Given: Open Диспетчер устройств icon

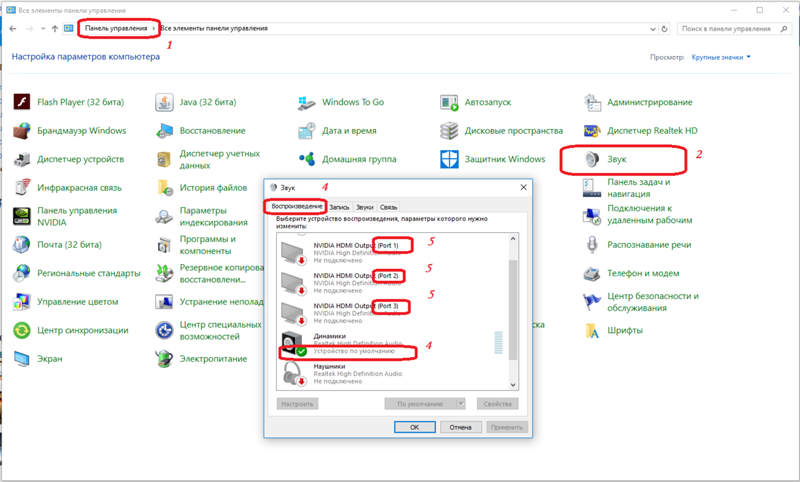Looking at the screenshot, I should [21, 159].
